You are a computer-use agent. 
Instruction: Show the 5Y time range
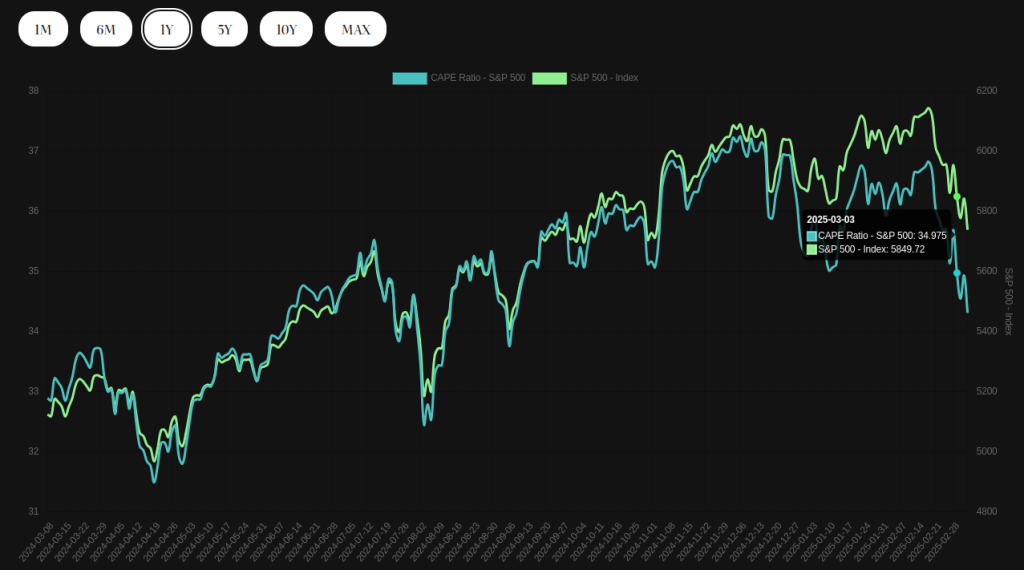pos(225,30)
